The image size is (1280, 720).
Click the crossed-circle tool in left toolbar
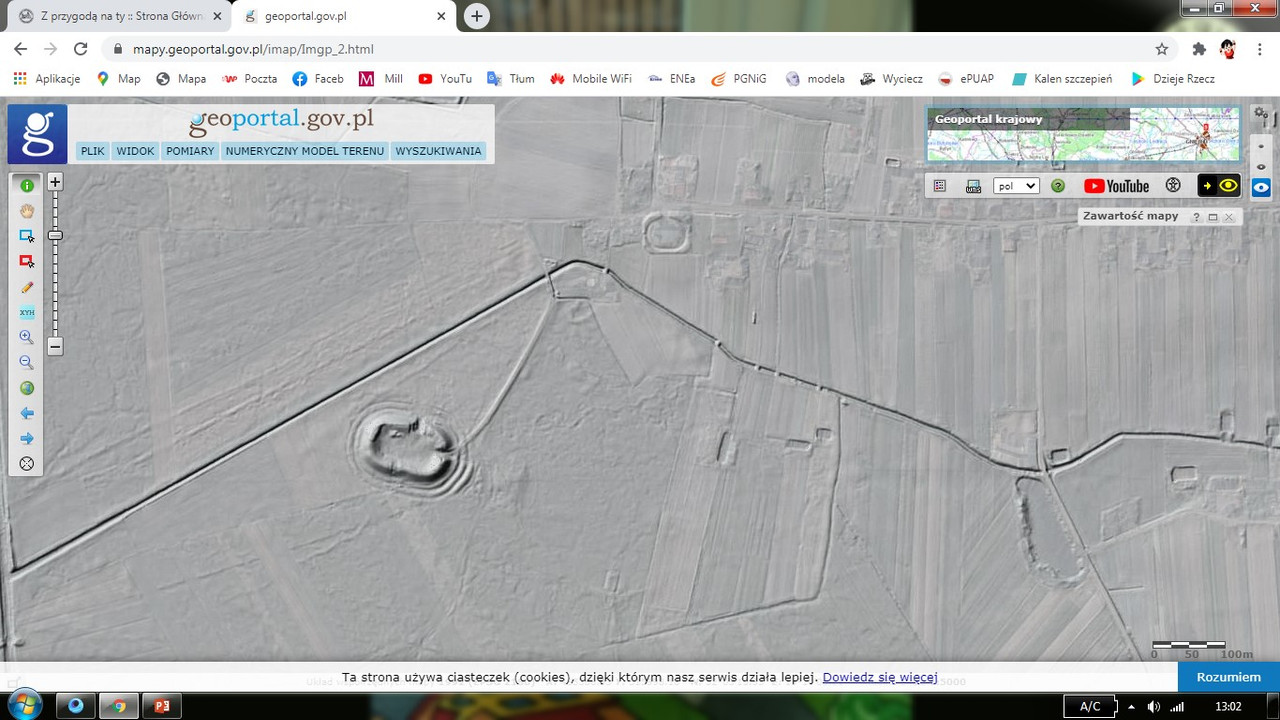(x=27, y=464)
